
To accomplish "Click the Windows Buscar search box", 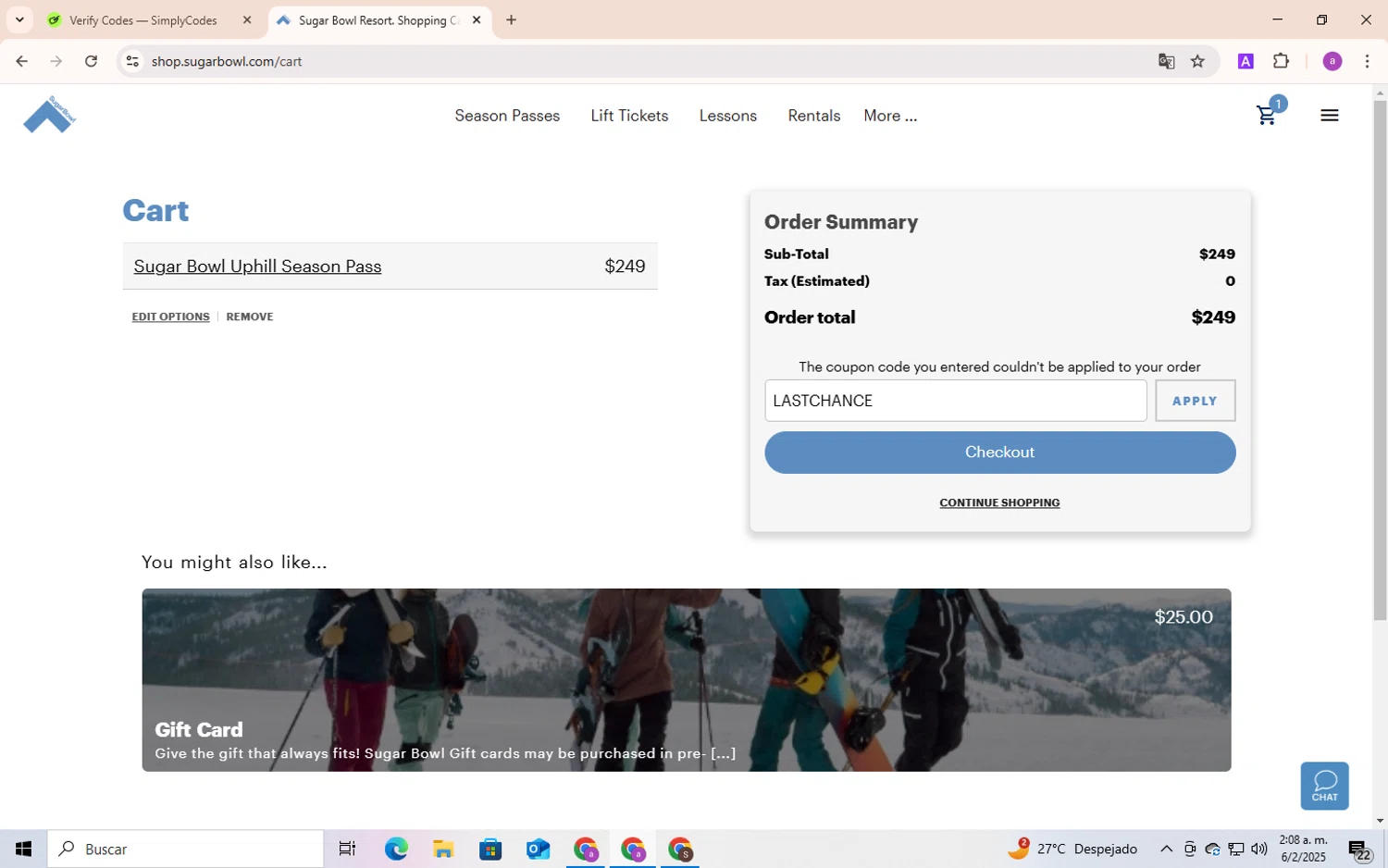I will (x=186, y=849).
